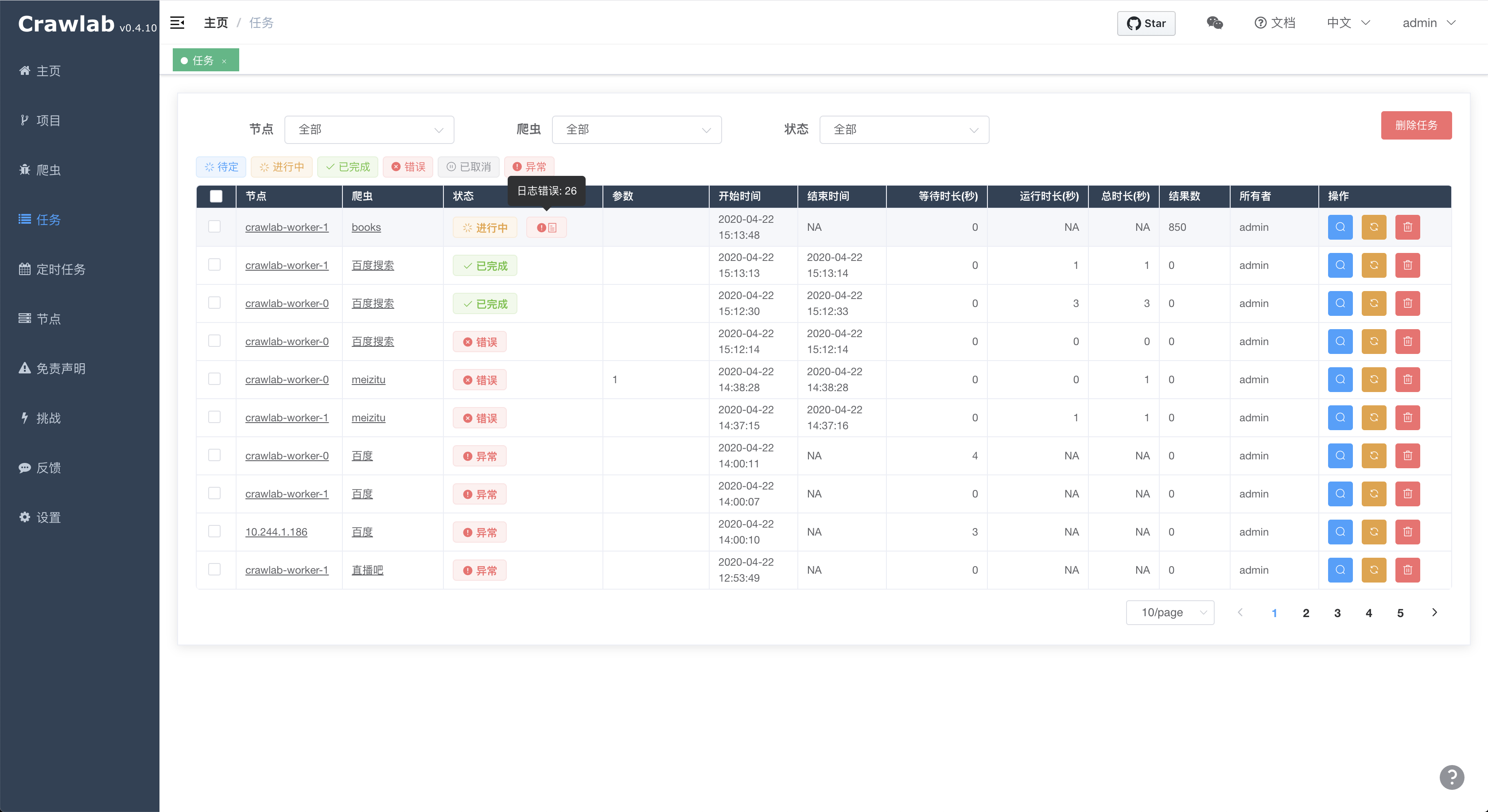The height and width of the screenshot is (812, 1488).
Task: Open the settings (设置) sidebar section
Action: [49, 517]
